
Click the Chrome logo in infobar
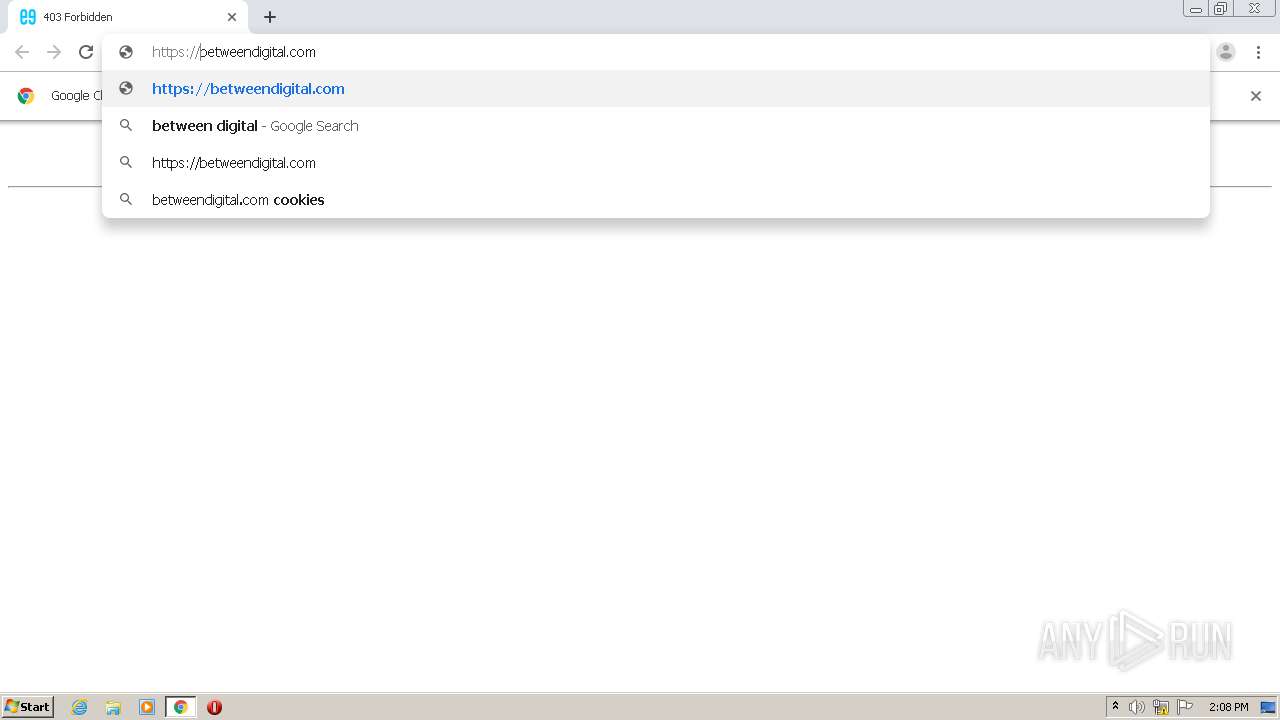pos(26,96)
